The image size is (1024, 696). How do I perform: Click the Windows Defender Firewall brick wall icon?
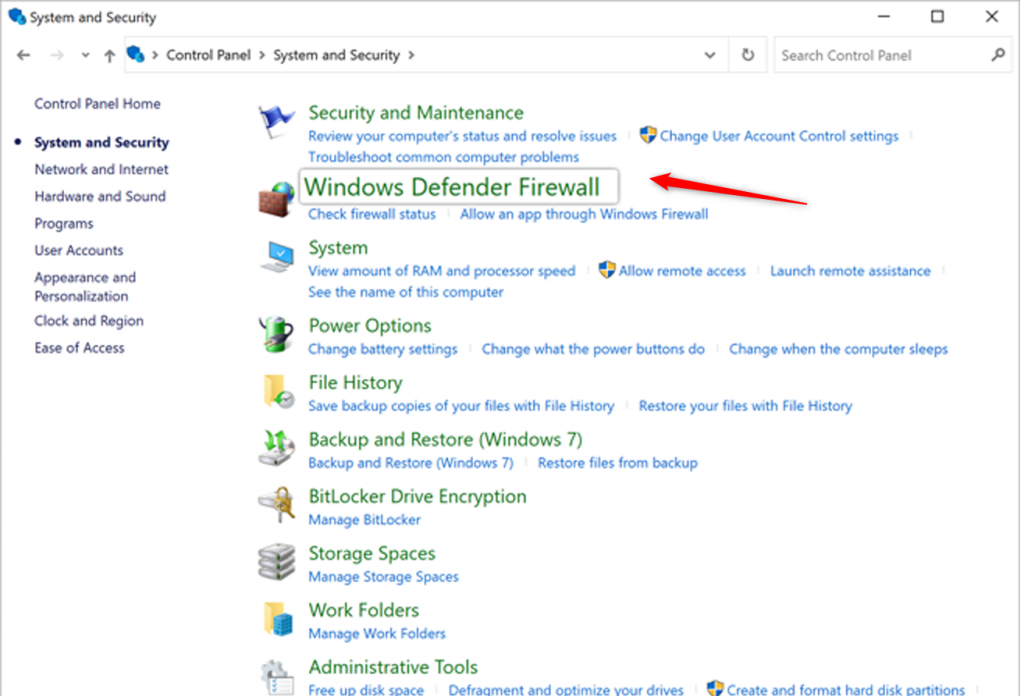(276, 200)
